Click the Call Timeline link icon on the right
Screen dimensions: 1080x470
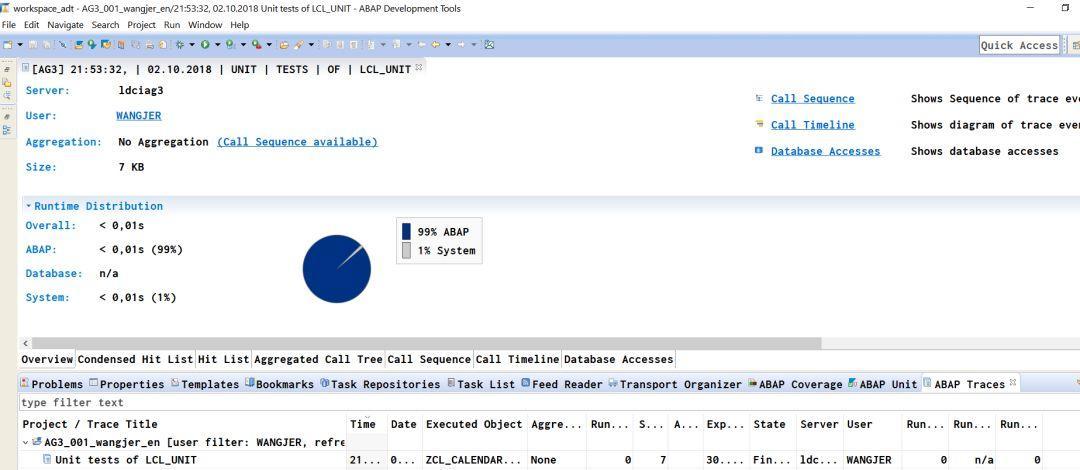759,124
